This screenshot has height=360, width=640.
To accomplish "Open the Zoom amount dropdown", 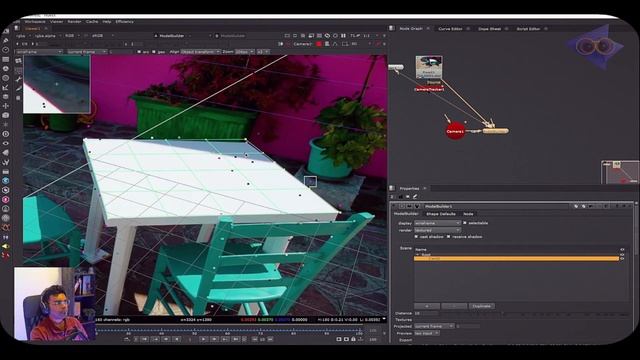I will [244, 52].
